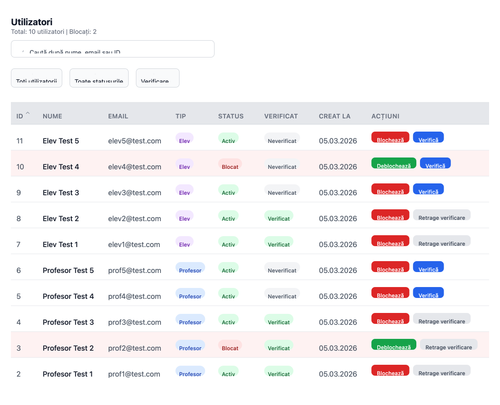Click email prof3@test.com
Image resolution: width=500 pixels, height=405 pixels.
click(135, 322)
